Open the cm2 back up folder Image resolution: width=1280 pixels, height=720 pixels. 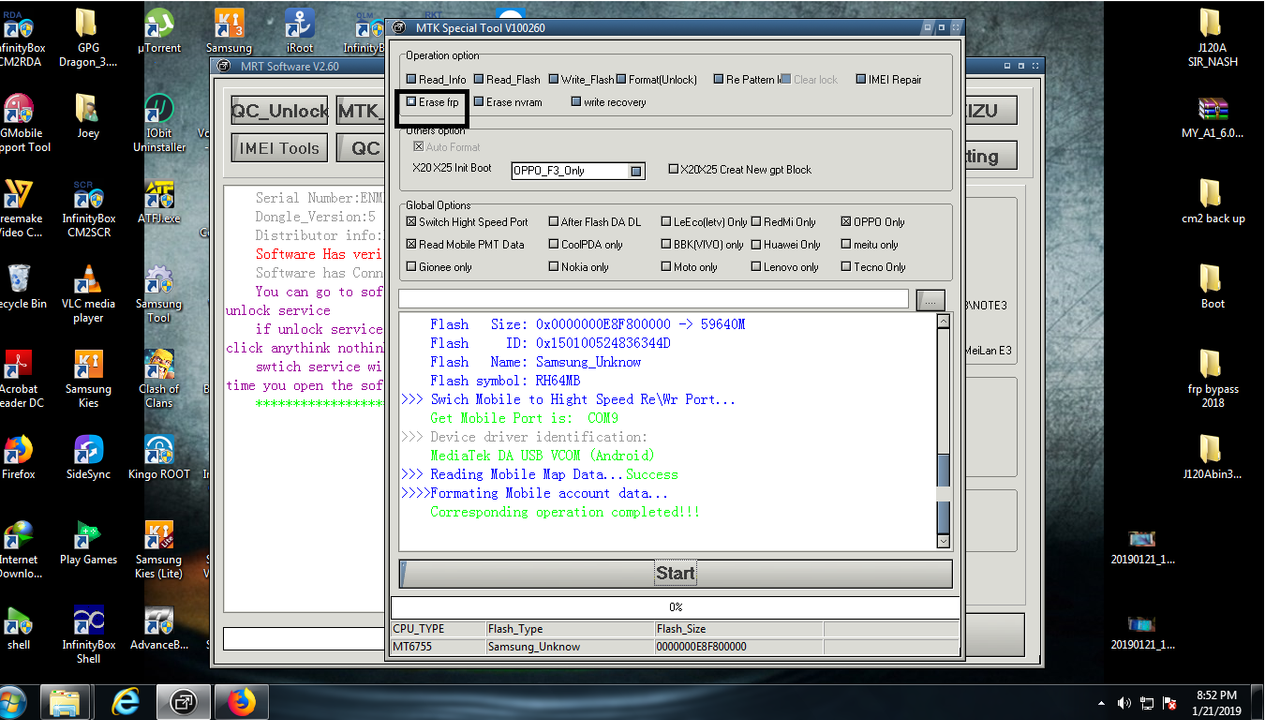[x=1211, y=201]
